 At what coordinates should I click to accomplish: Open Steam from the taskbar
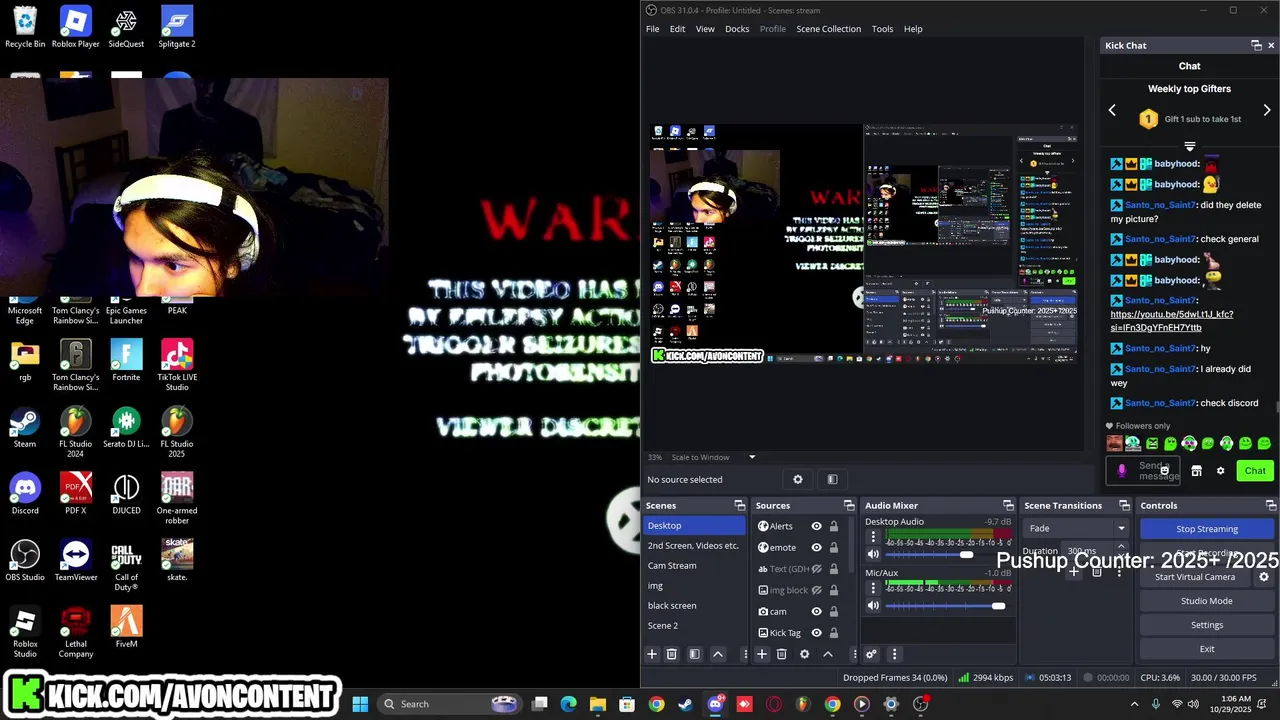click(685, 704)
